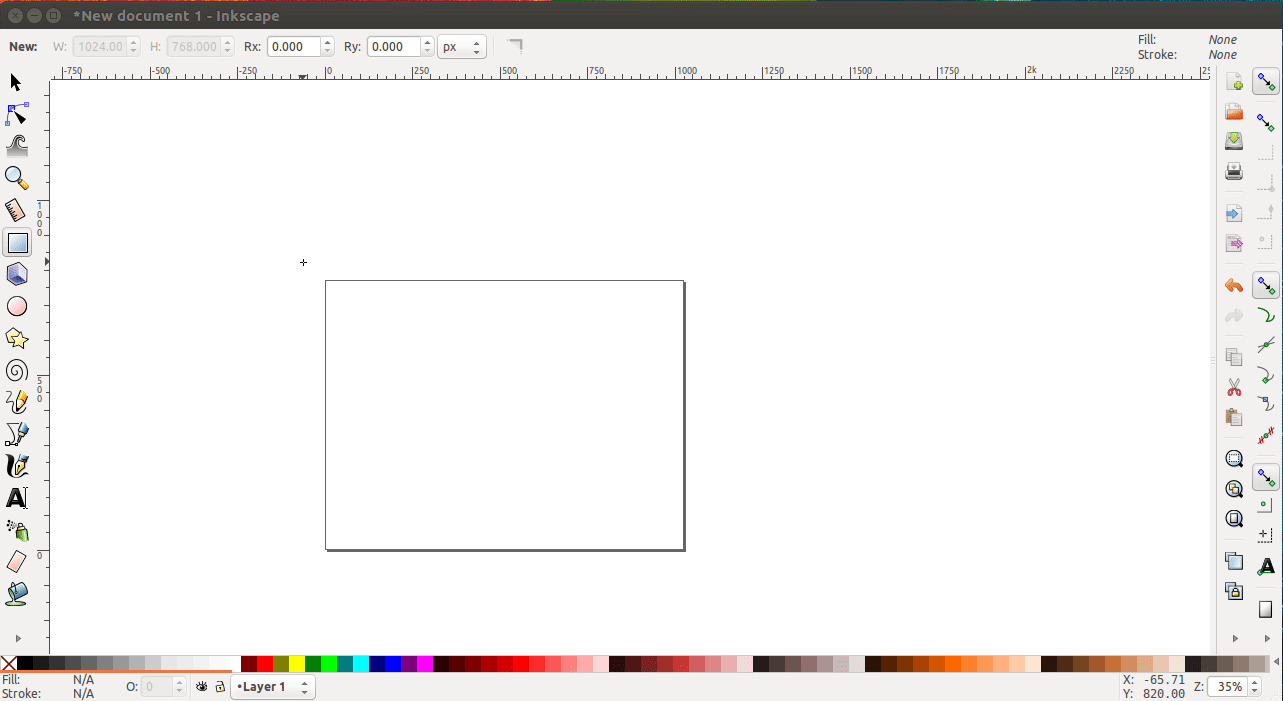This screenshot has width=1283, height=701.
Task: Pick the yellow palette swatch
Action: tap(297, 664)
